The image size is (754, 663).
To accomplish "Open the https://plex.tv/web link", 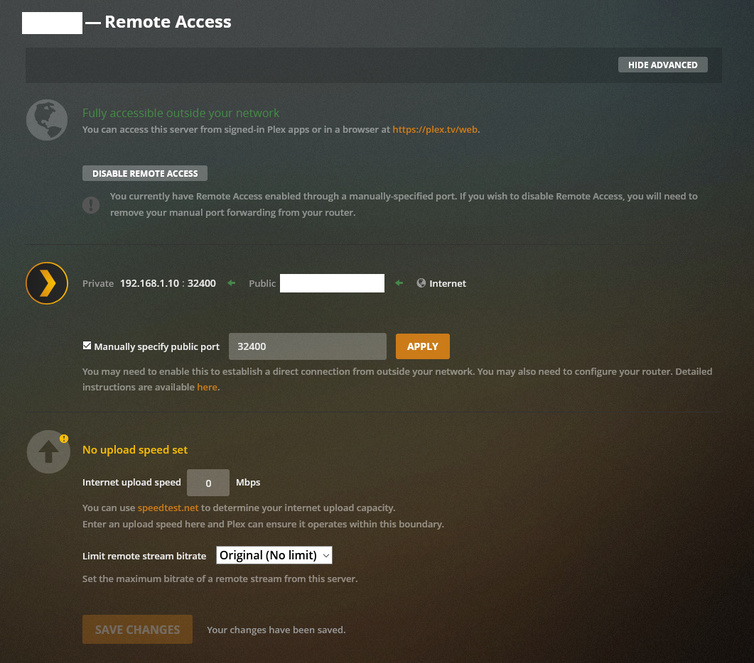I will [x=435, y=129].
